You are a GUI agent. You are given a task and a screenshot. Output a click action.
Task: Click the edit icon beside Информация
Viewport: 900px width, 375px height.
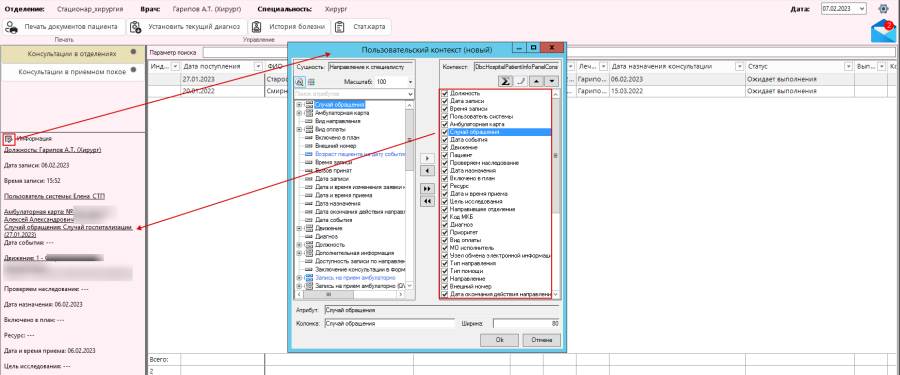pyautogui.click(x=9, y=138)
